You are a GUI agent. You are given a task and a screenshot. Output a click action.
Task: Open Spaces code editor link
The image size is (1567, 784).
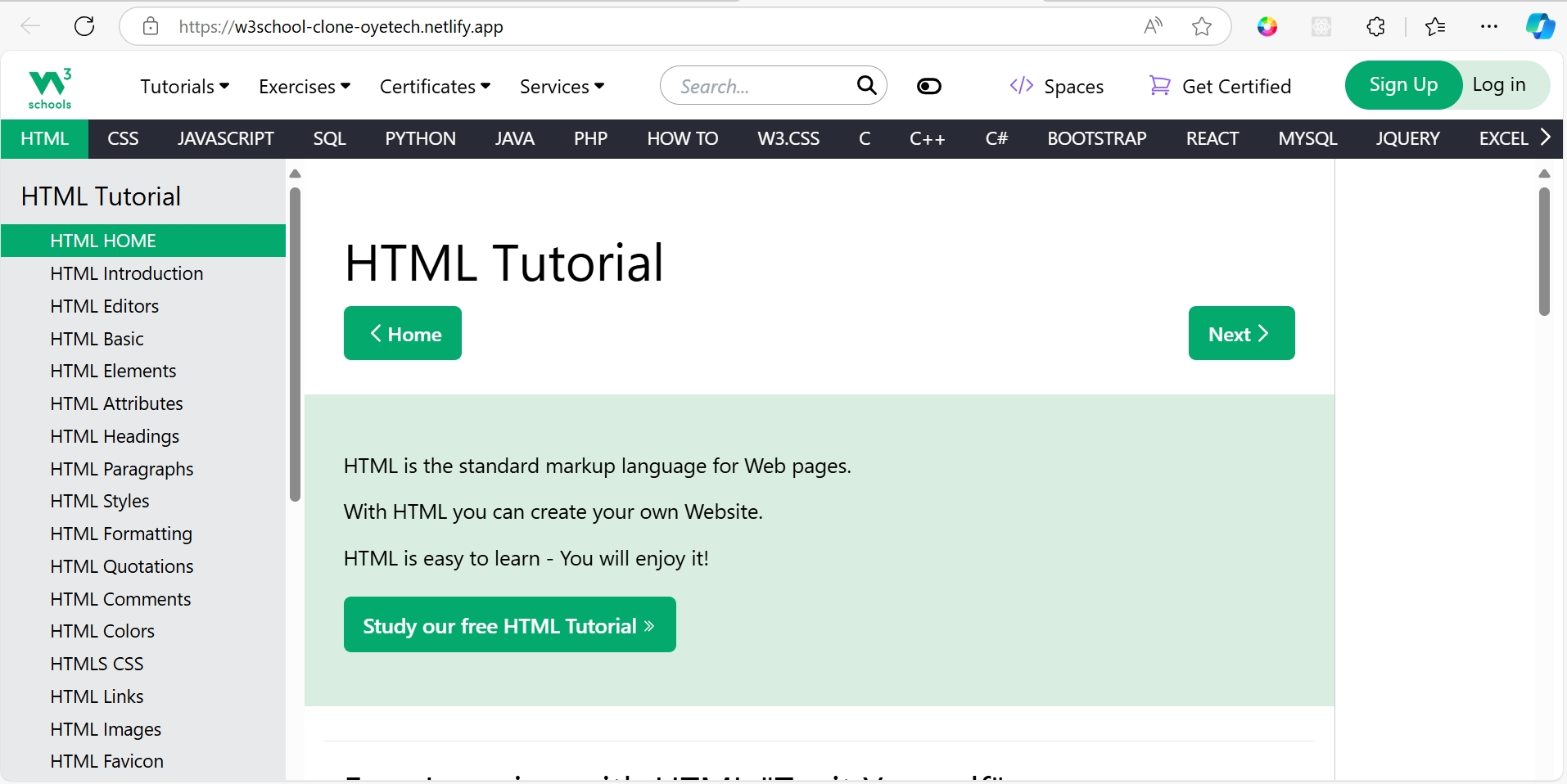pos(1056,86)
